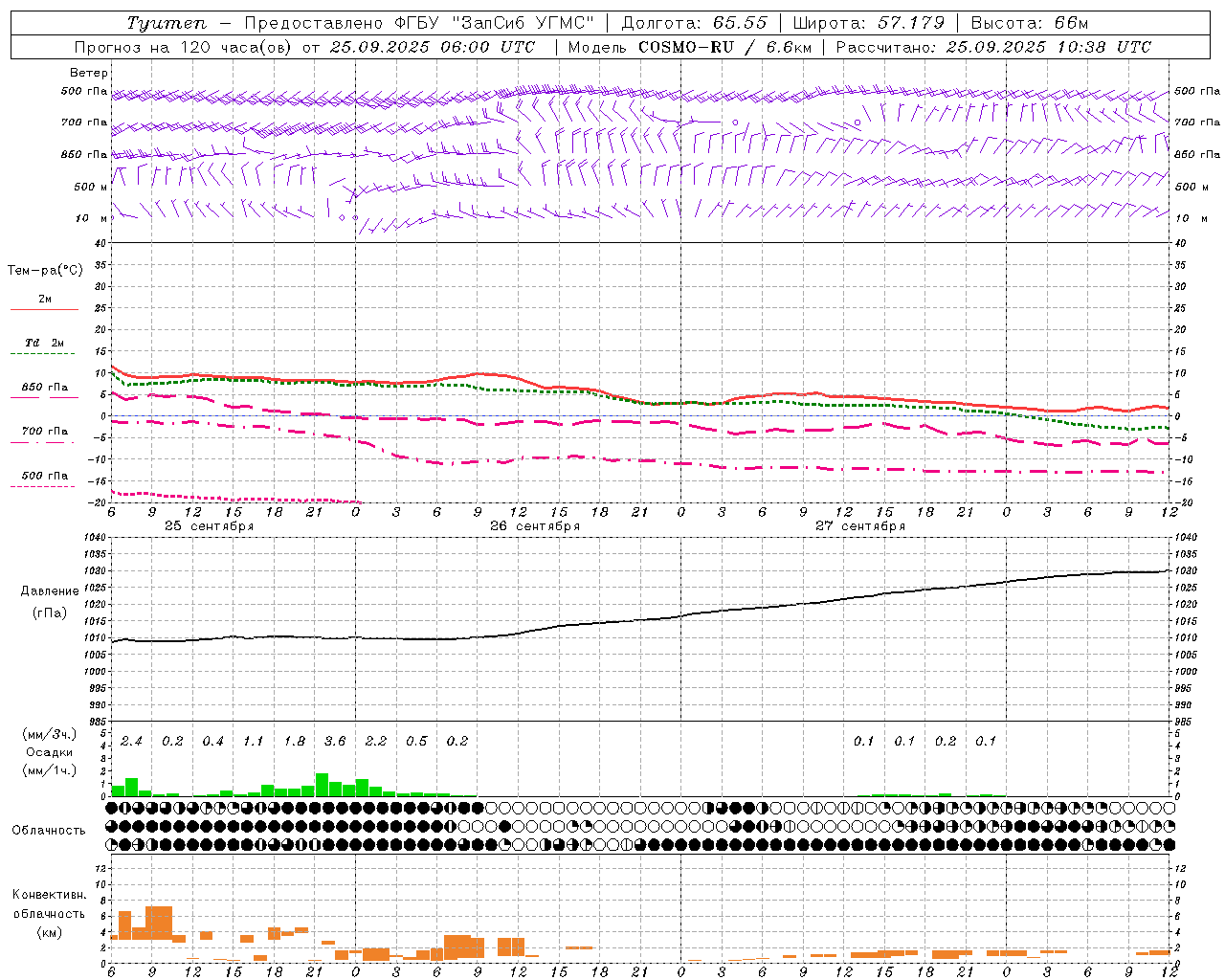This screenshot has height=980, width=1225.
Task: Click the "2.2" precipitation value
Action: click(376, 742)
